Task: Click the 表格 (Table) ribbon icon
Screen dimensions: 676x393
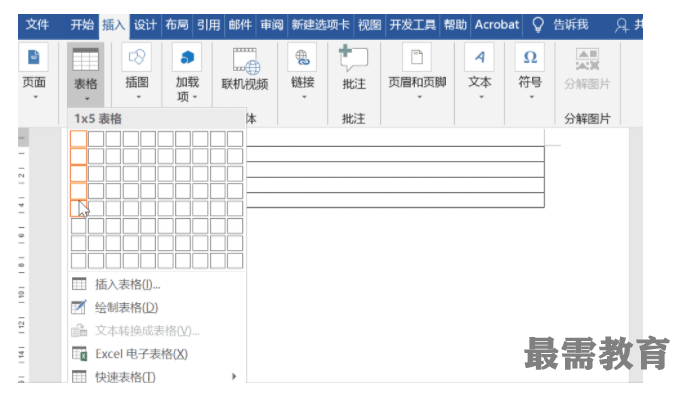Action: [x=85, y=59]
